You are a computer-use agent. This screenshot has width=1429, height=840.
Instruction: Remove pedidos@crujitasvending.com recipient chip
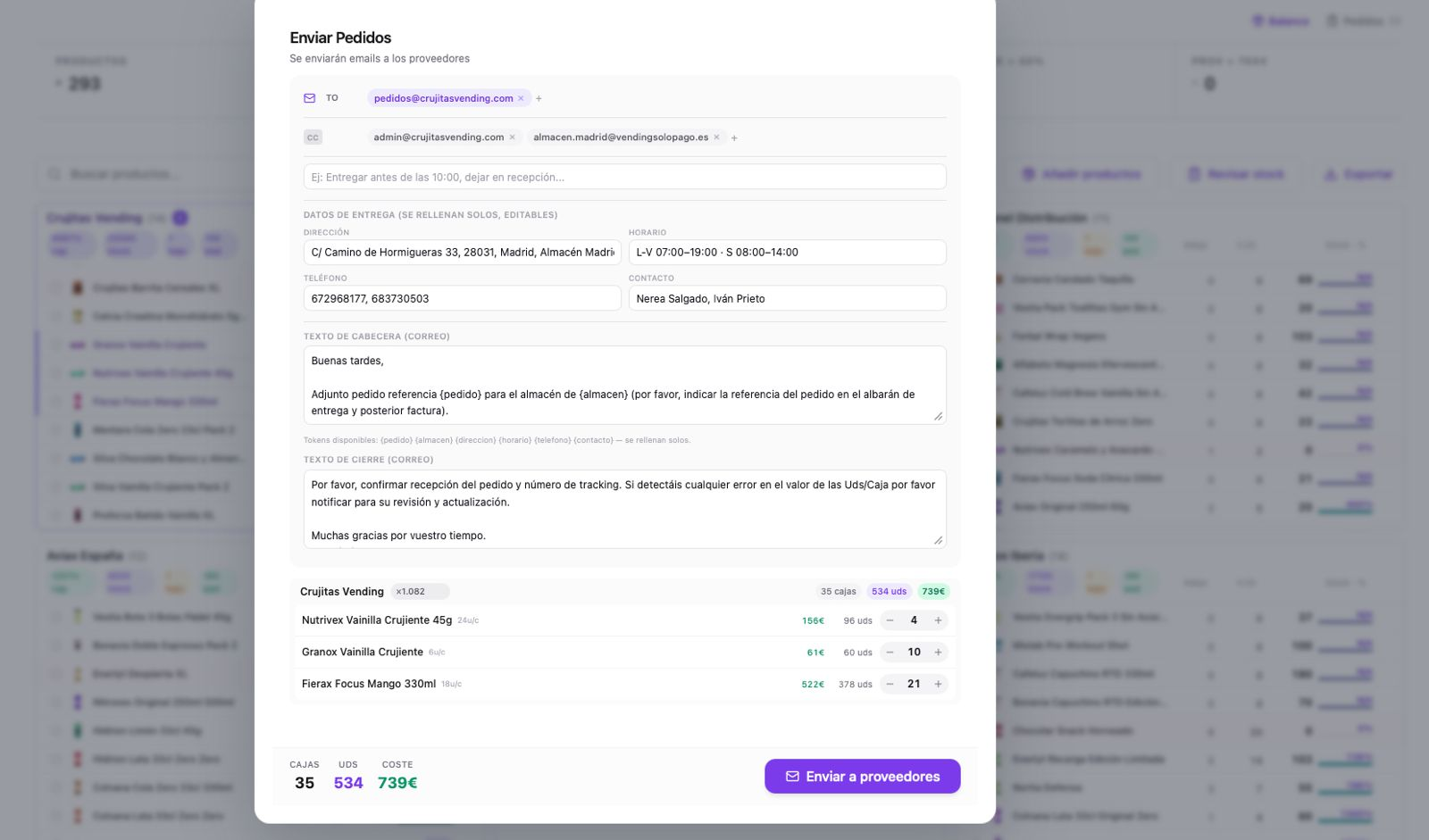coord(521,98)
